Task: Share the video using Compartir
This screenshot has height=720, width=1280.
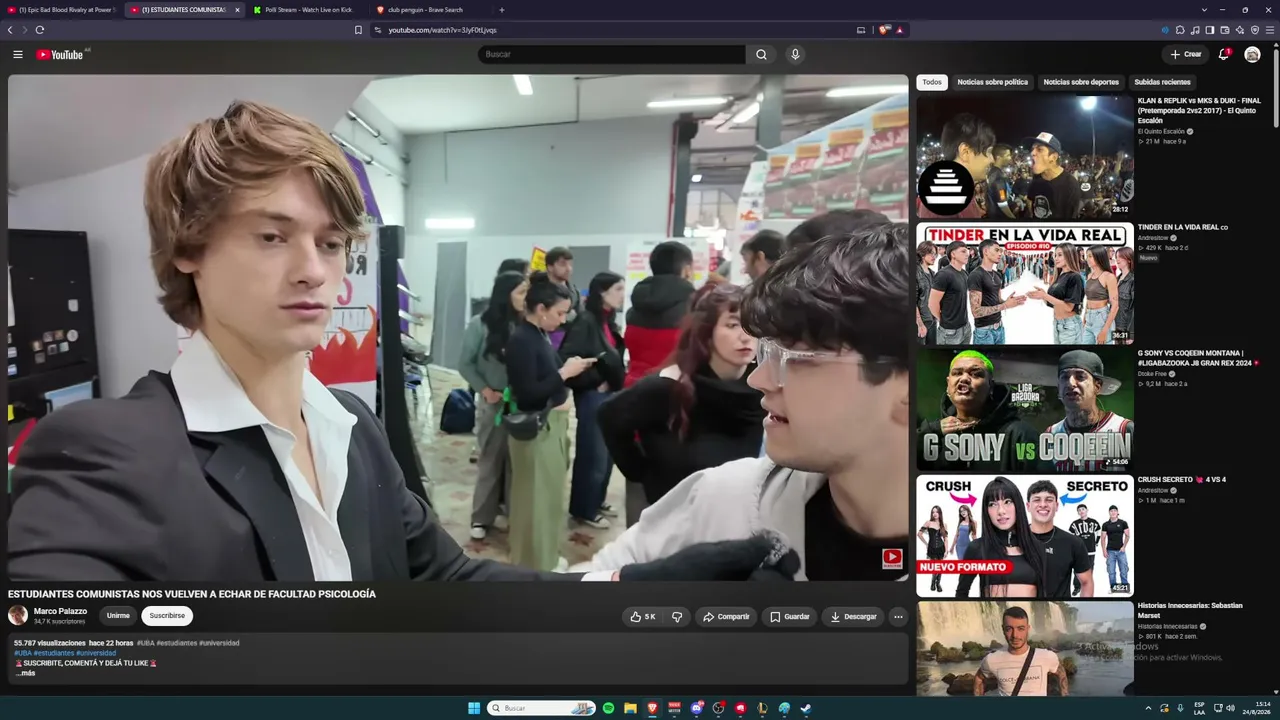Action: (x=726, y=617)
